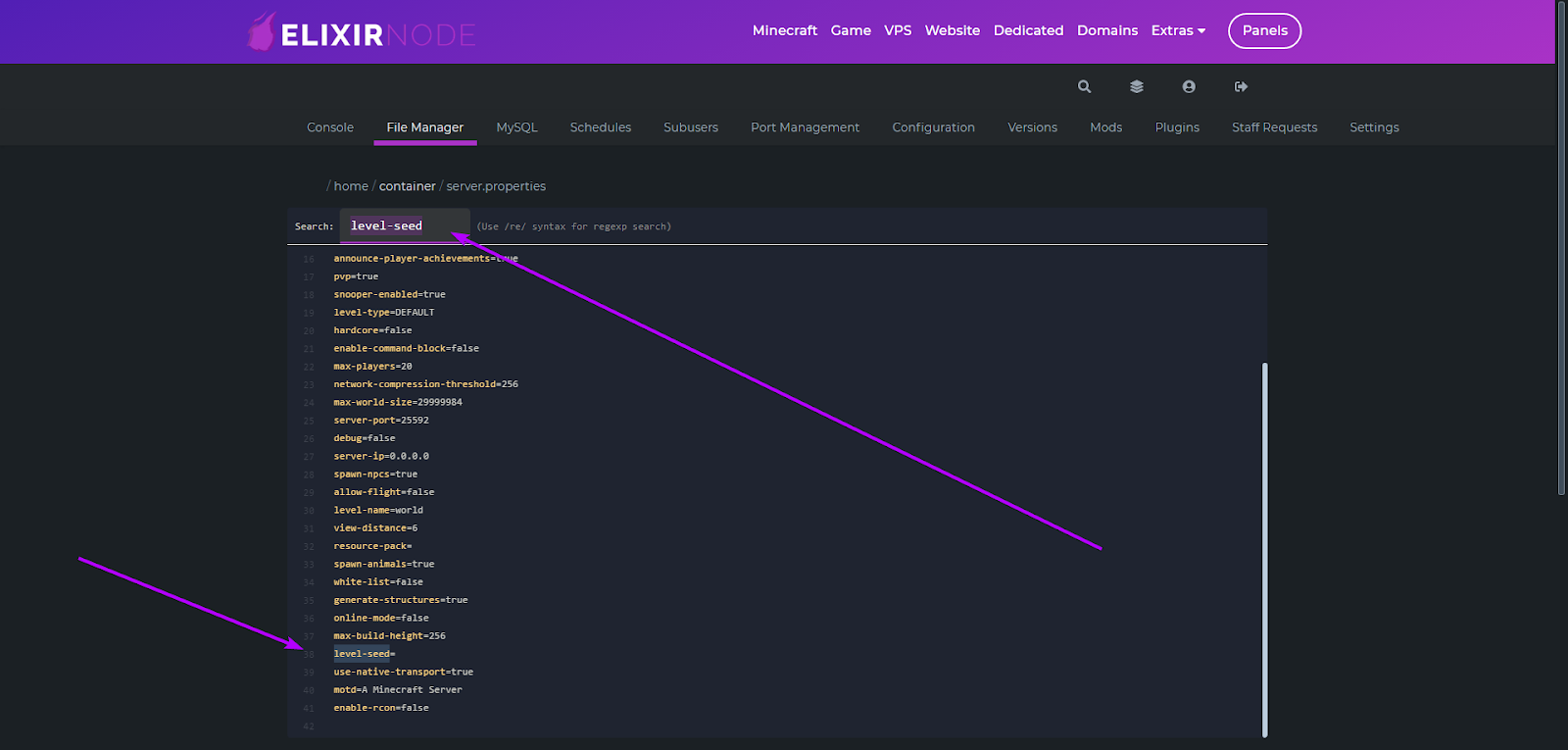The width and height of the screenshot is (1568, 750).
Task: Visit the Website hosting link
Action: (953, 30)
